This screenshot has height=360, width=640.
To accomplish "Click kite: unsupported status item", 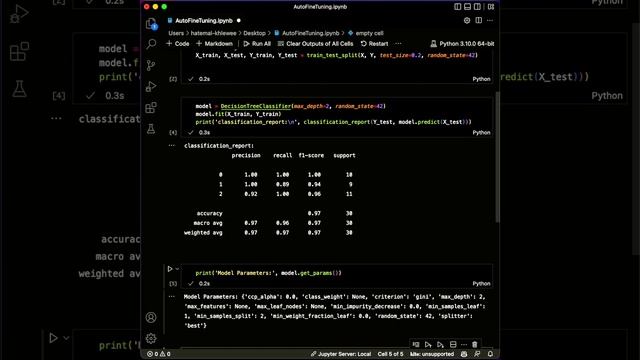I will point(432,354).
